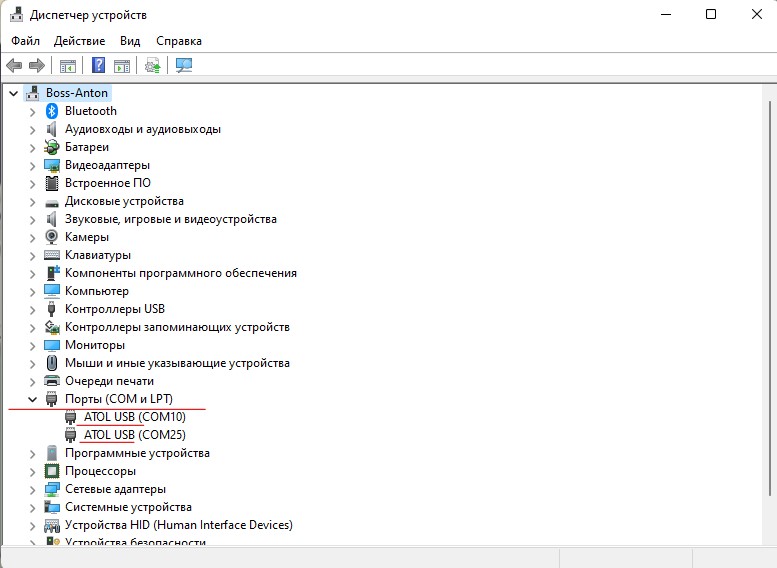
Task: Expand Аудиовходы и аудиовыходы
Action: pyautogui.click(x=32, y=130)
